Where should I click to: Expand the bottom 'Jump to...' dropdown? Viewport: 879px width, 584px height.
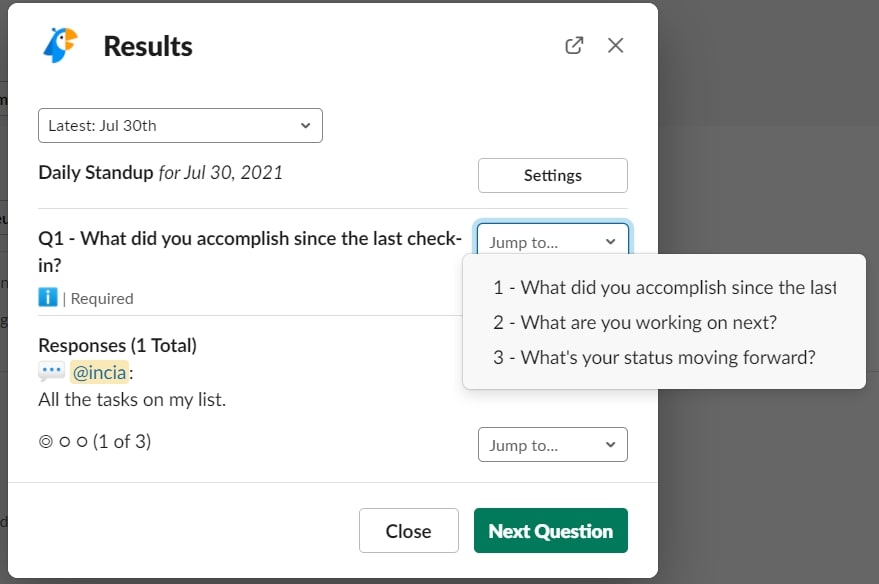(552, 445)
